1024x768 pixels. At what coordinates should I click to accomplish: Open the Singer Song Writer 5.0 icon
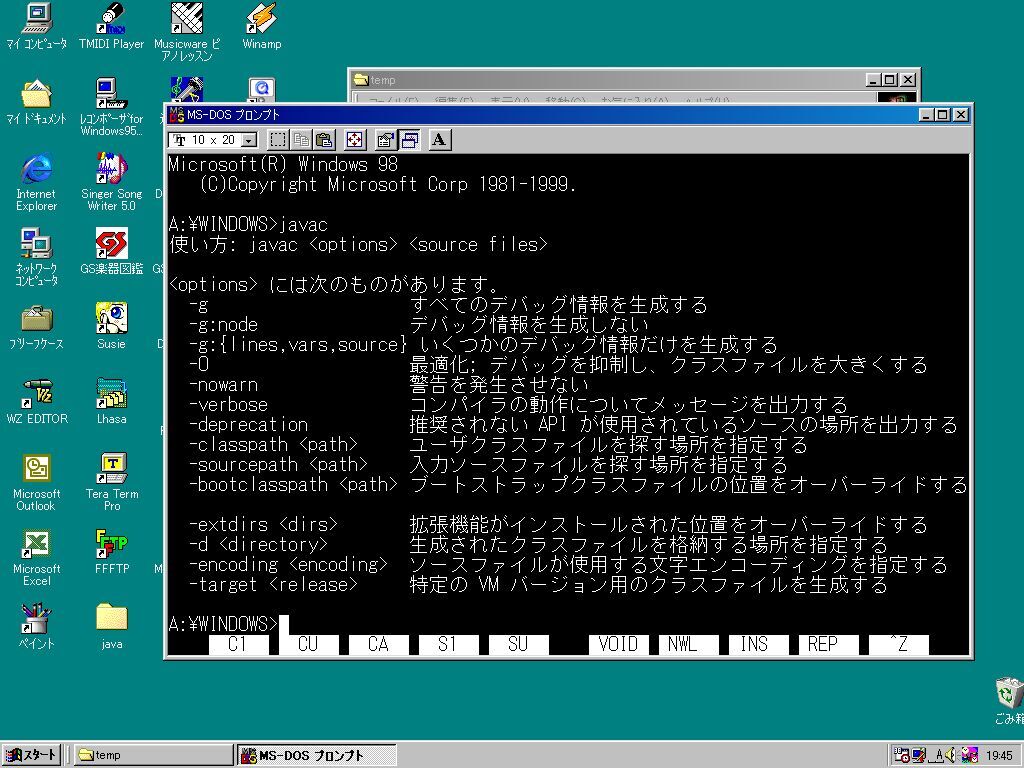[x=111, y=182]
